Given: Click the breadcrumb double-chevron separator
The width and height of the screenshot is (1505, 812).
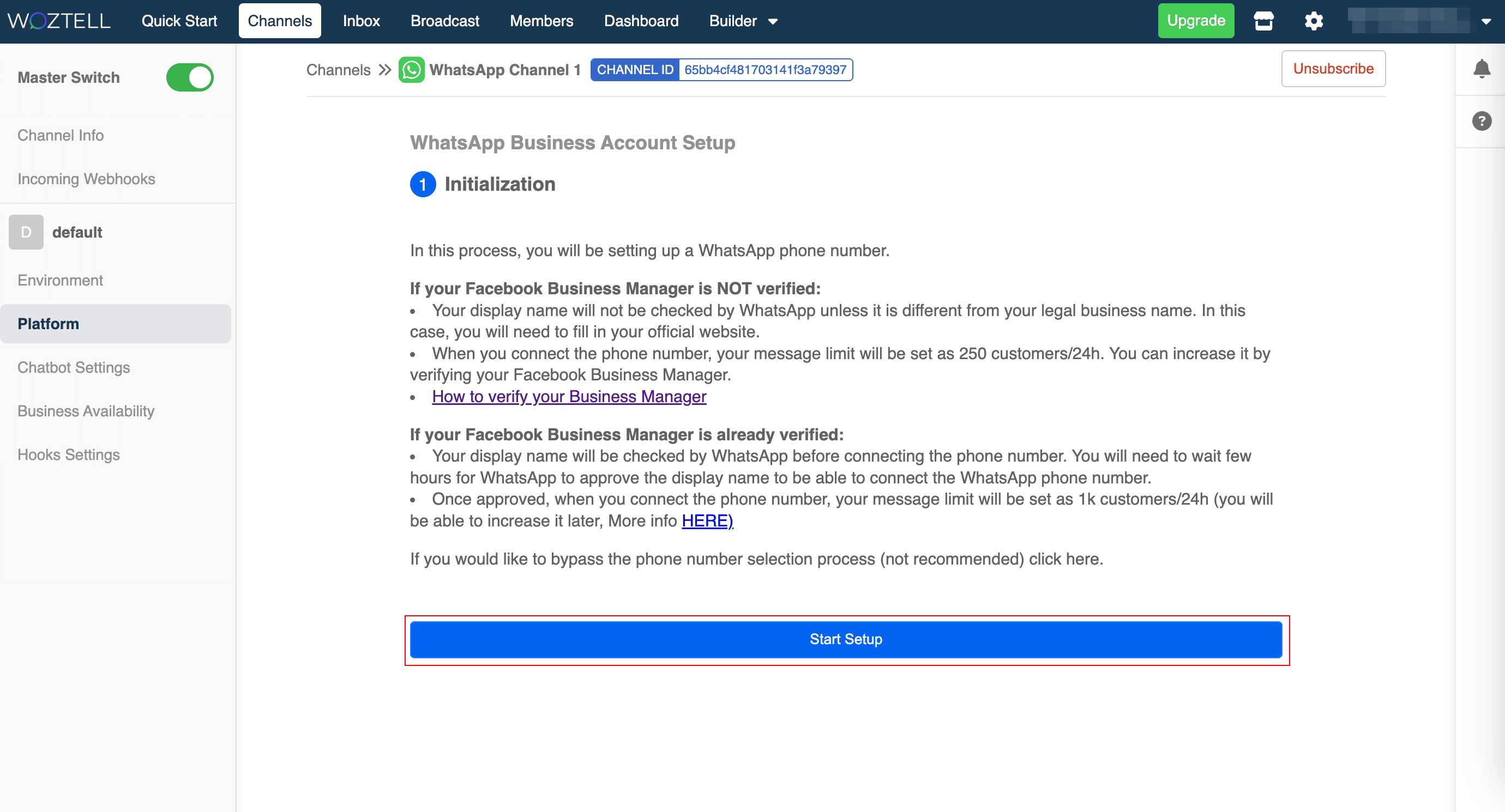Looking at the screenshot, I should (x=384, y=70).
